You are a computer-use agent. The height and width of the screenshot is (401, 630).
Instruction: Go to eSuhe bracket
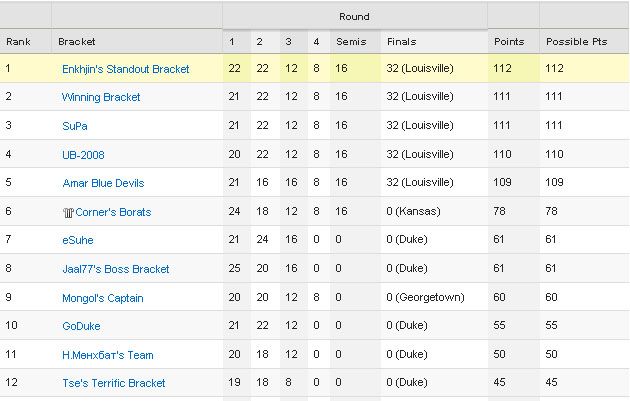point(78,241)
